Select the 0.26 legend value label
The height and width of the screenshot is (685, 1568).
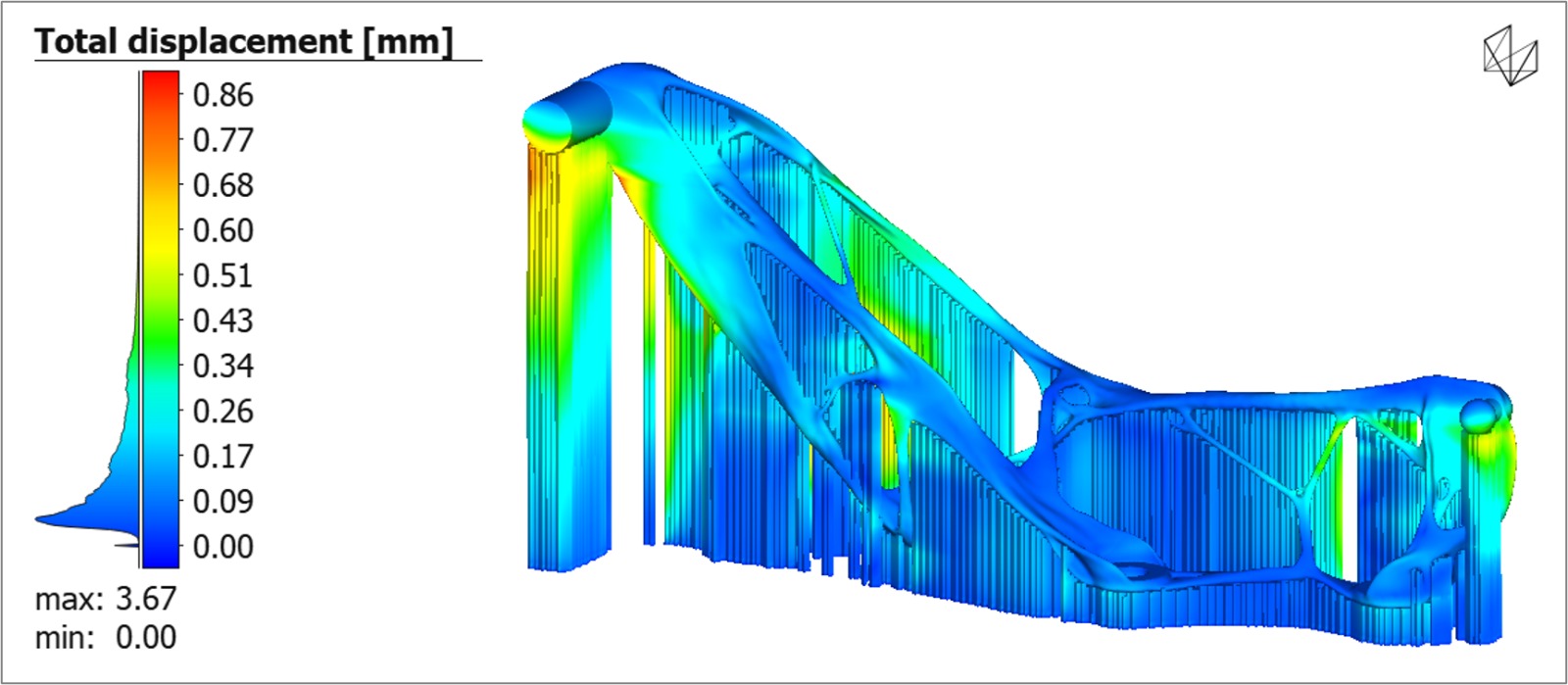point(222,411)
